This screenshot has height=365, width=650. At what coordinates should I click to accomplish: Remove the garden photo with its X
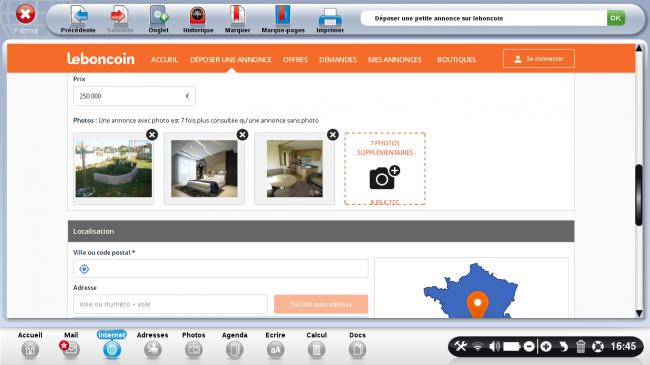coord(152,135)
